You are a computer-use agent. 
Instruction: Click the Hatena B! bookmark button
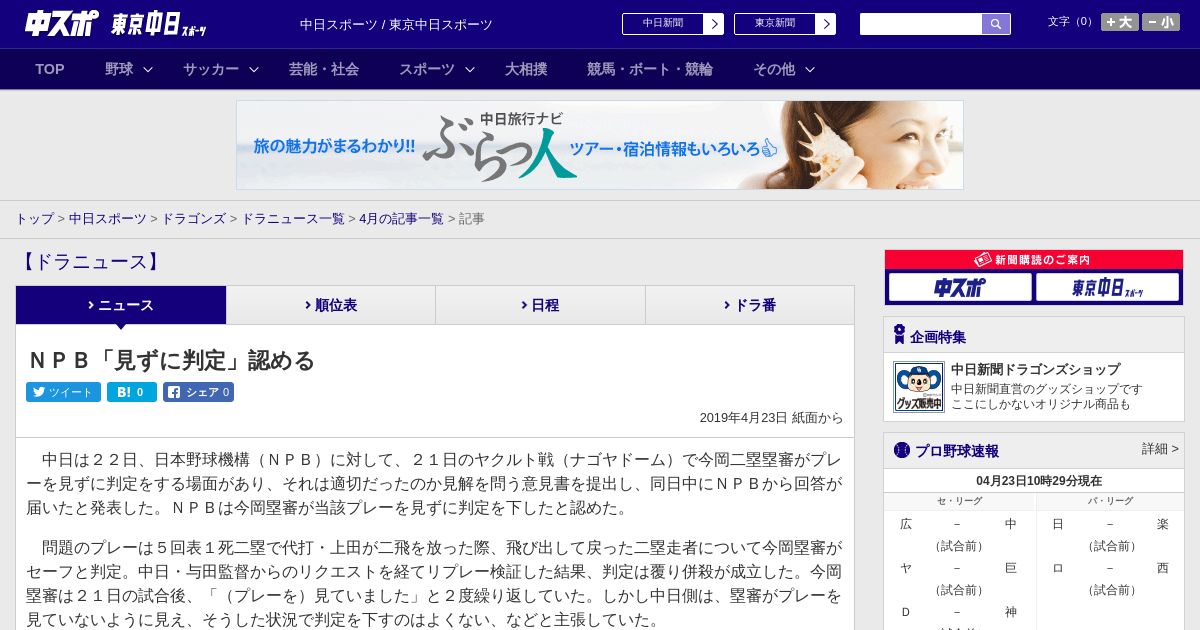pyautogui.click(x=132, y=392)
